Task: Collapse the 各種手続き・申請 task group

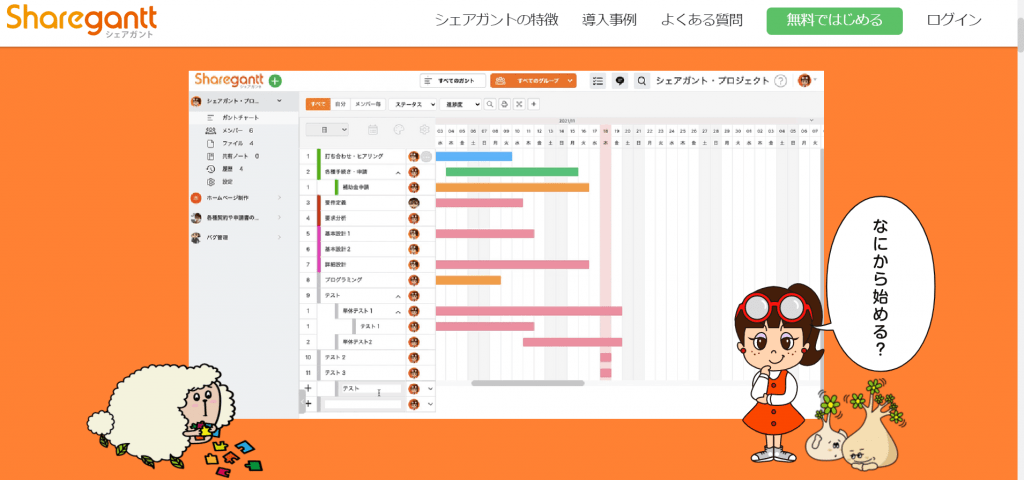Action: pyautogui.click(x=398, y=172)
